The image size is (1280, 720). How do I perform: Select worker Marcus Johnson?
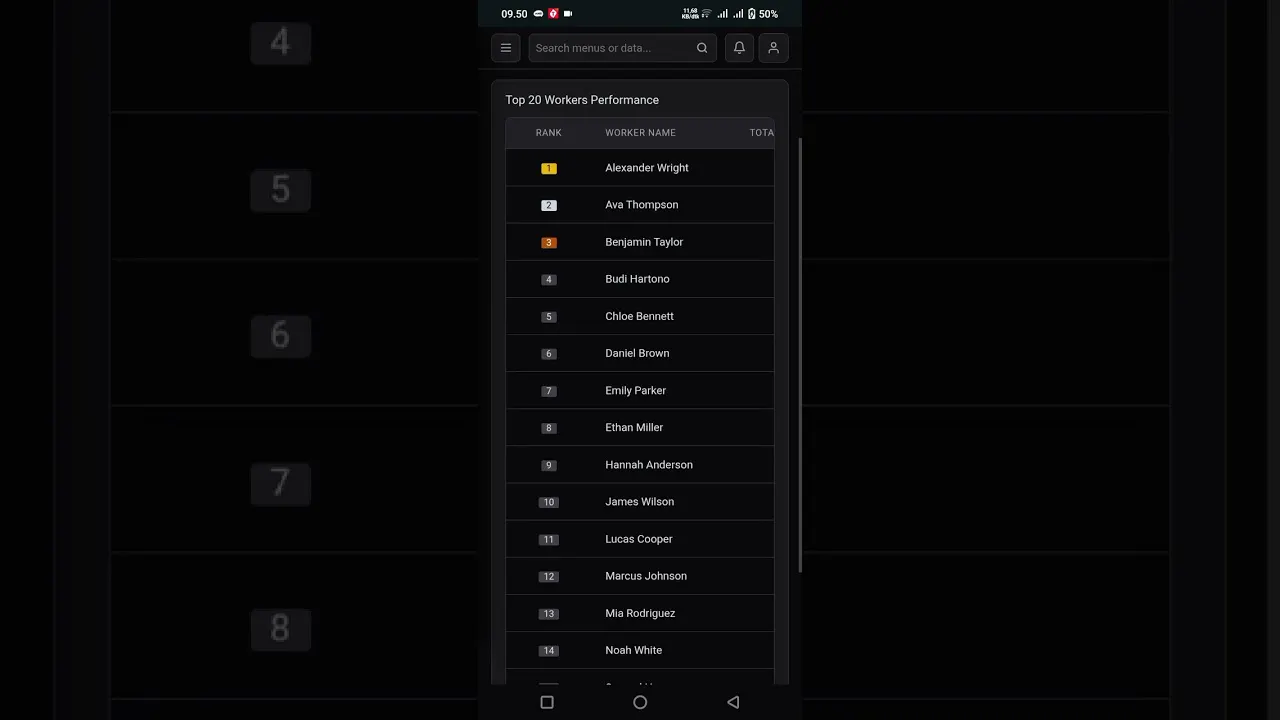(646, 576)
